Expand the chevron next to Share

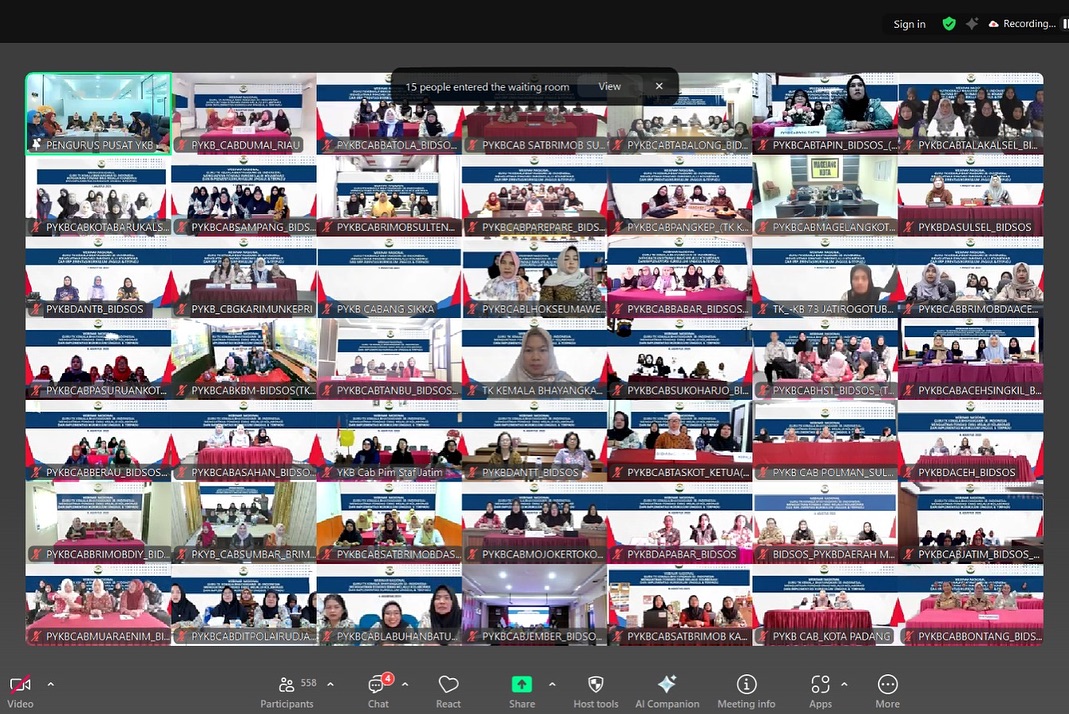click(552, 685)
